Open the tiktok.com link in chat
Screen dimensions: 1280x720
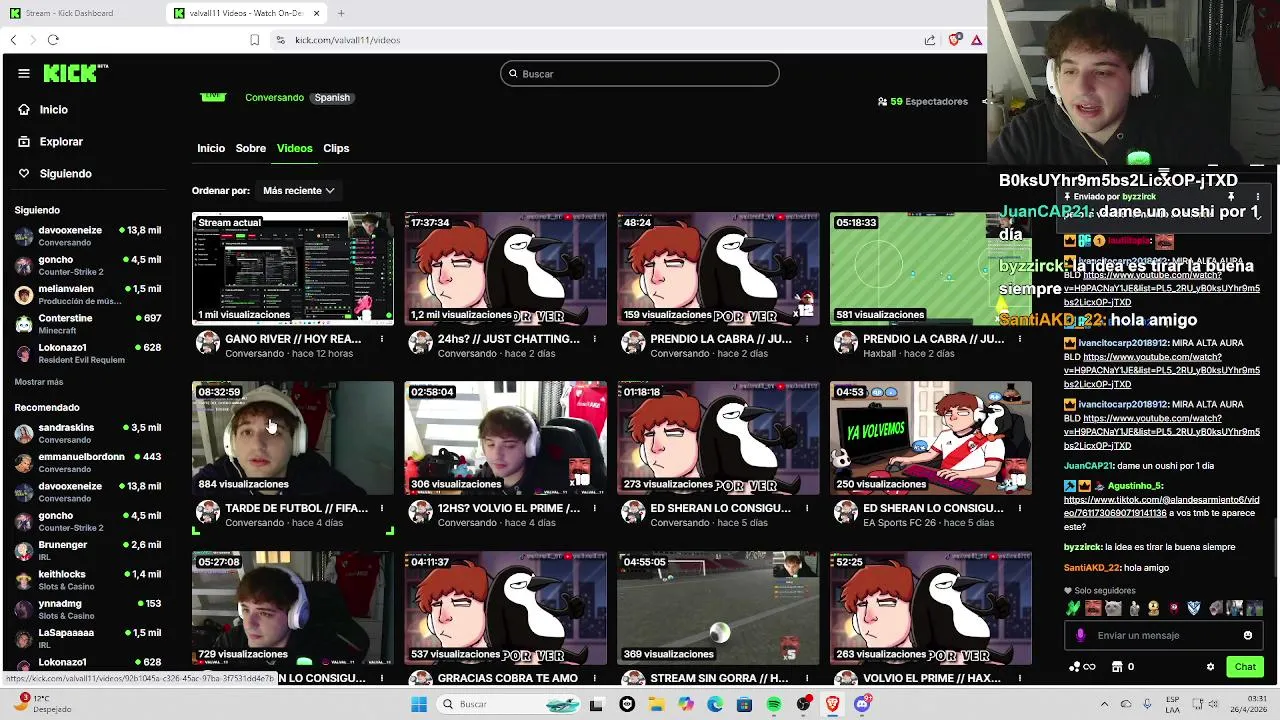point(1161,506)
